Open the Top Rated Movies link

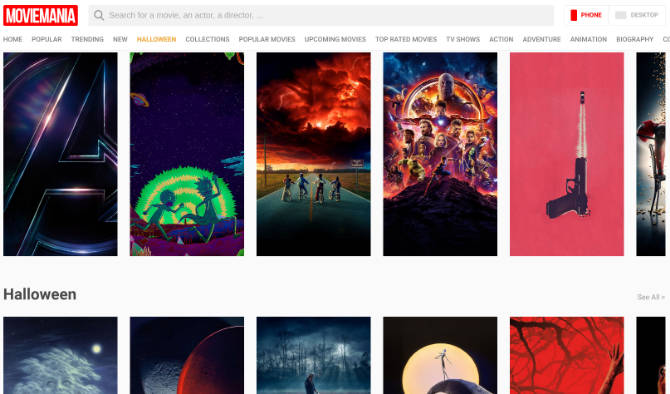click(x=406, y=39)
